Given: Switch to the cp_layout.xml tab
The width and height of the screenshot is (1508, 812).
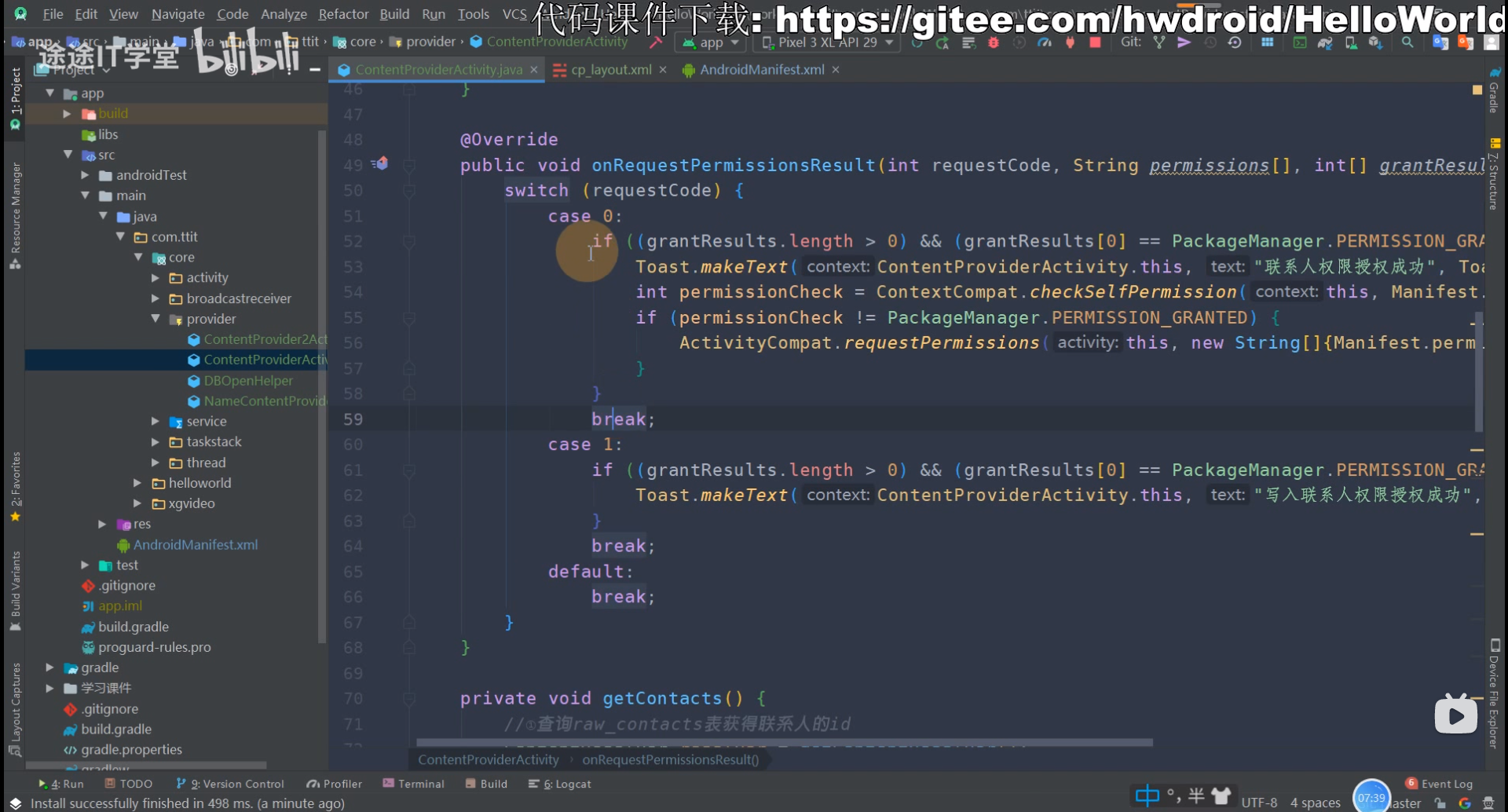Looking at the screenshot, I should [611, 70].
